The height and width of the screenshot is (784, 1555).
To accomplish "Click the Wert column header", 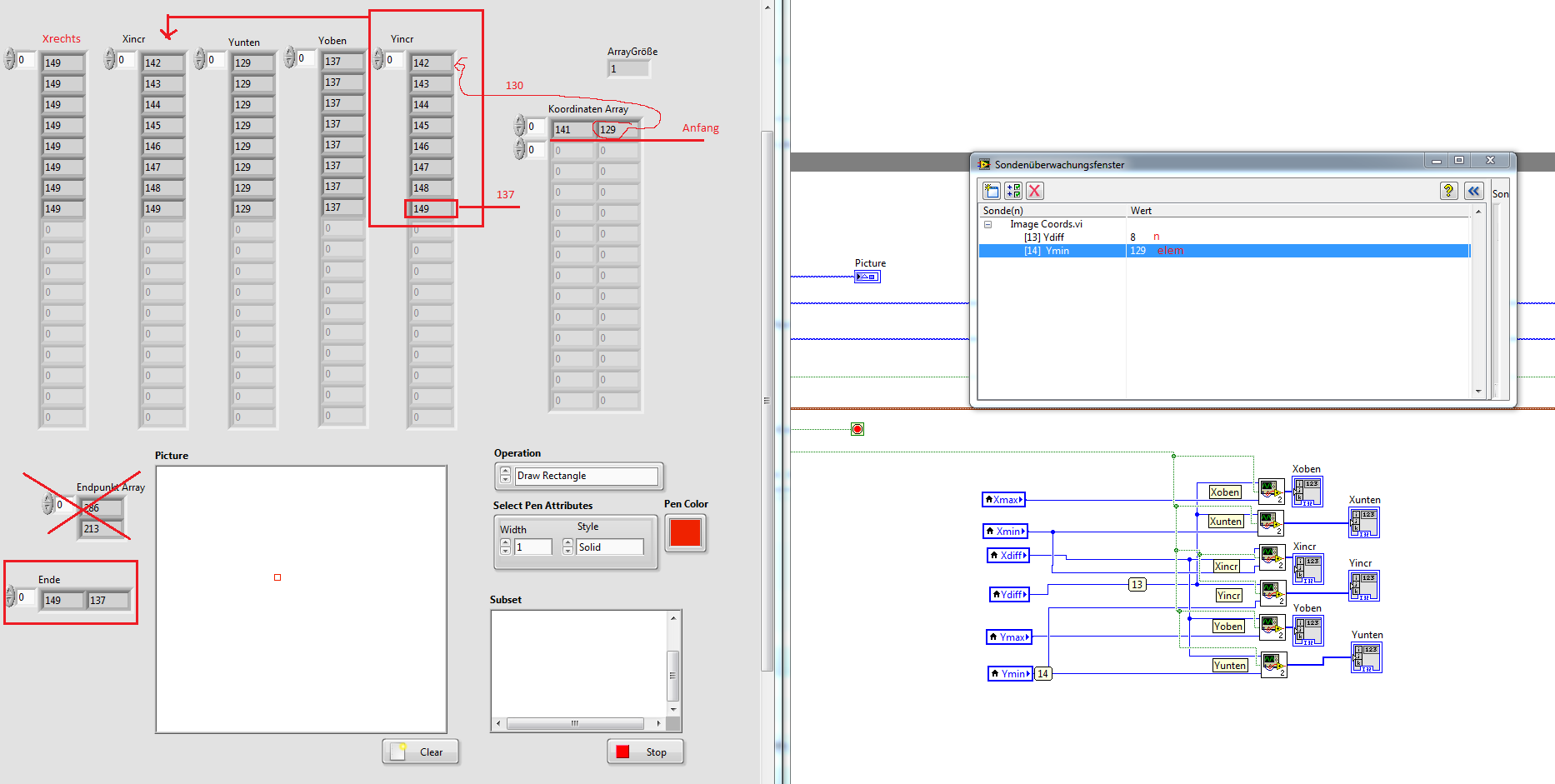I will coord(1299,211).
